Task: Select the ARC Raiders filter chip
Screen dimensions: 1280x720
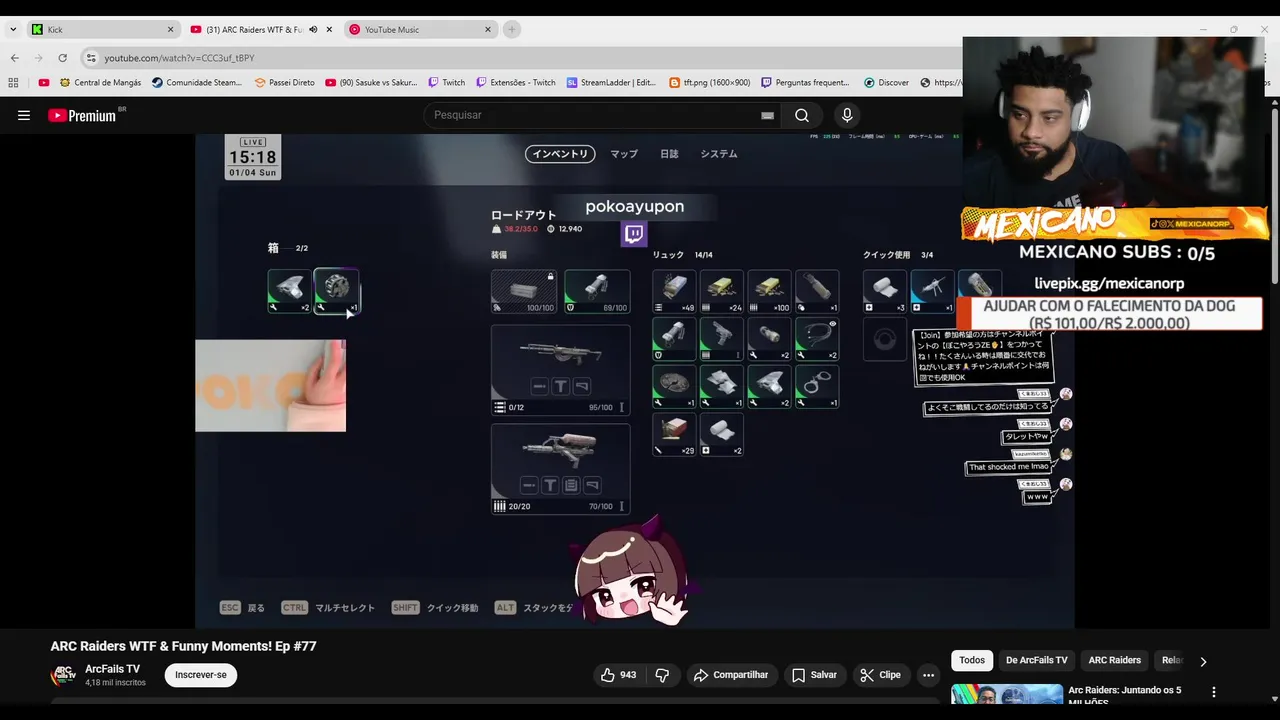Action: click(x=1115, y=660)
